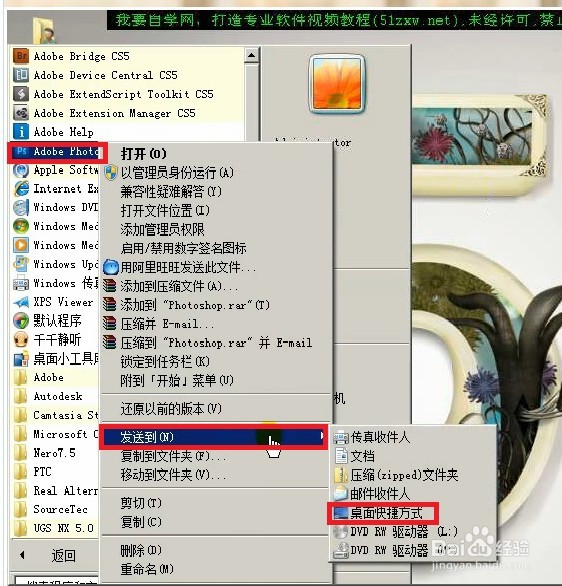Viewport: 562px width, 586px height.
Task: Choose 打开(O) from context menu
Action: pyautogui.click(x=143, y=154)
